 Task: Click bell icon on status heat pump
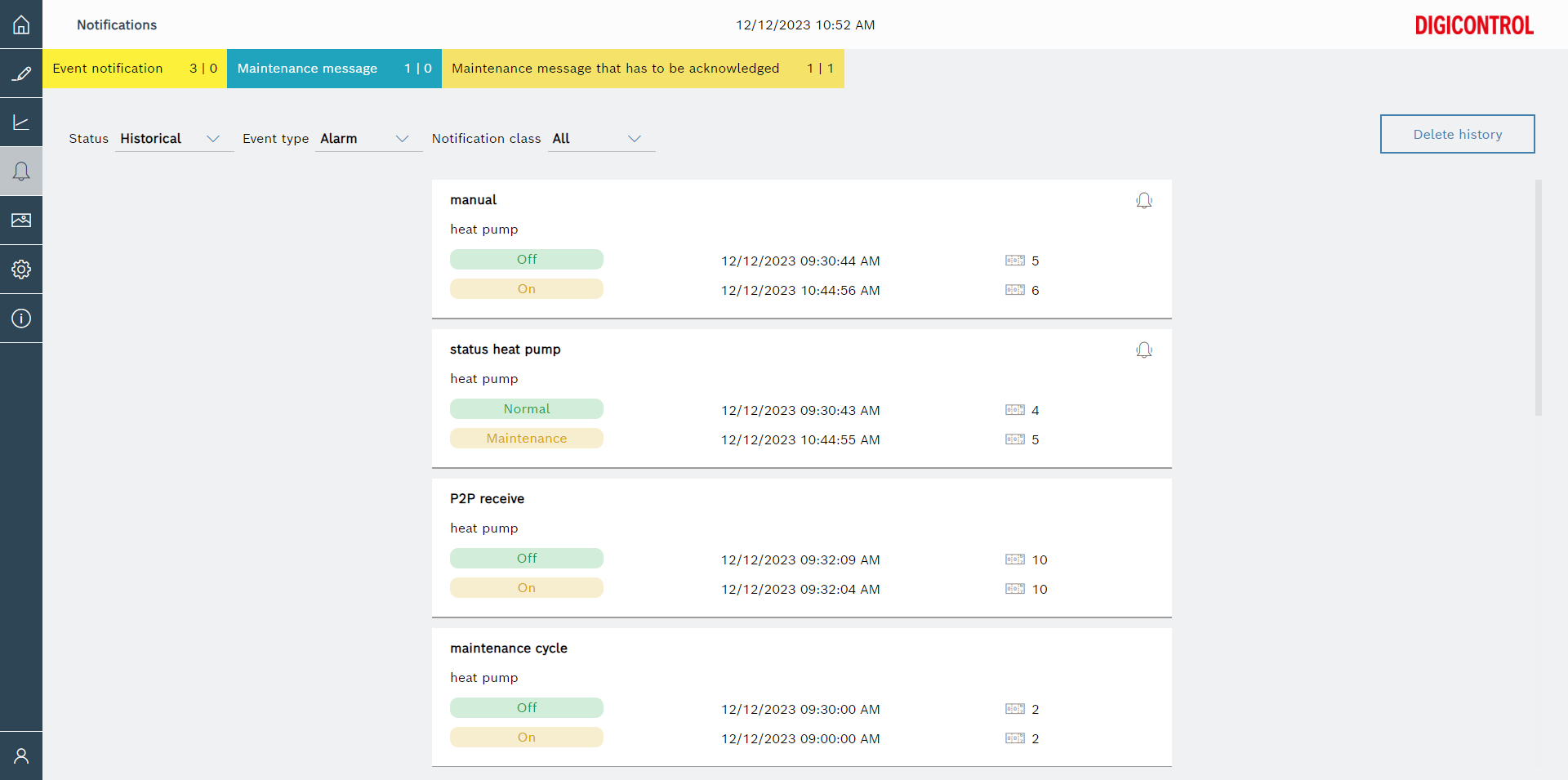pyautogui.click(x=1143, y=350)
